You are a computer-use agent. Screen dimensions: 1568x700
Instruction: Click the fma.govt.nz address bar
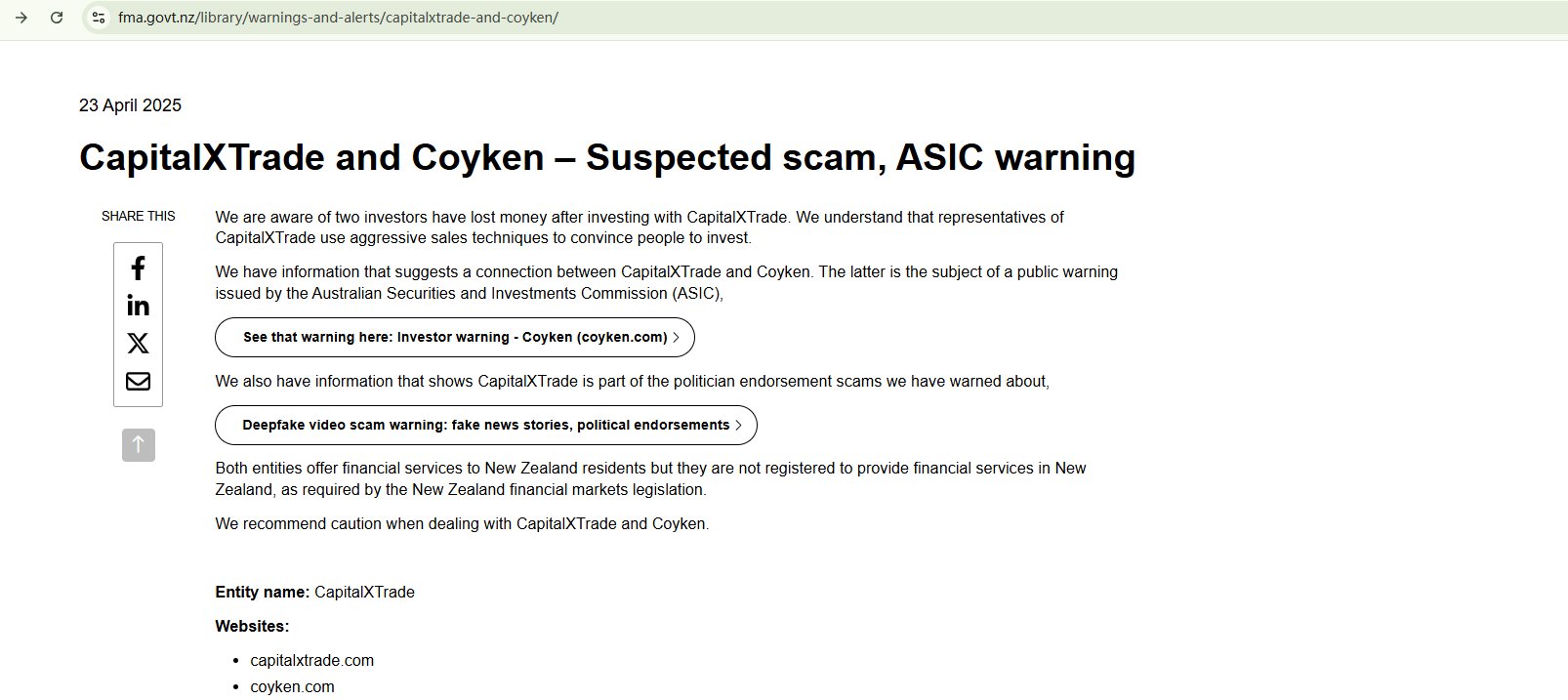pyautogui.click(x=338, y=18)
